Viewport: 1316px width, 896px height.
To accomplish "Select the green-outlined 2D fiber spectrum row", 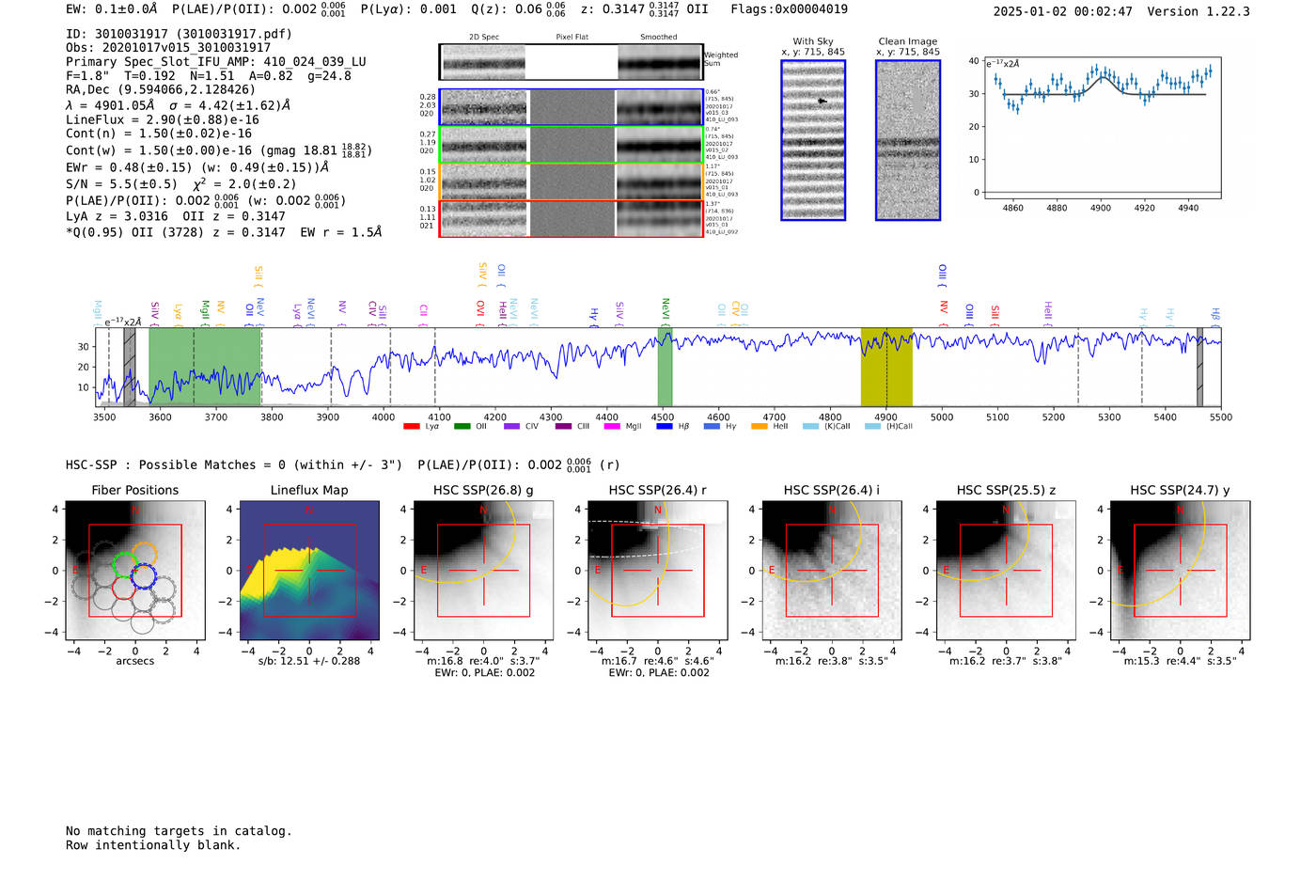I will coord(572,145).
